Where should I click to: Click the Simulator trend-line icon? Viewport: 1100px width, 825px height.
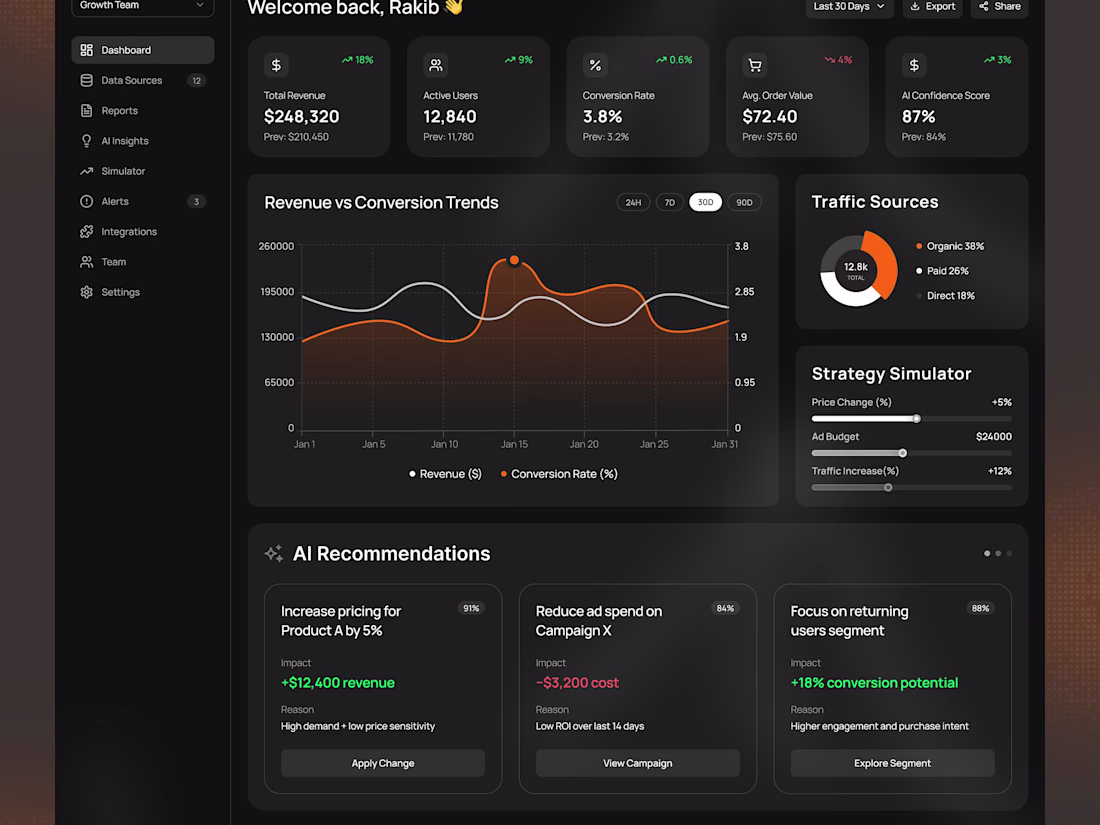86,170
